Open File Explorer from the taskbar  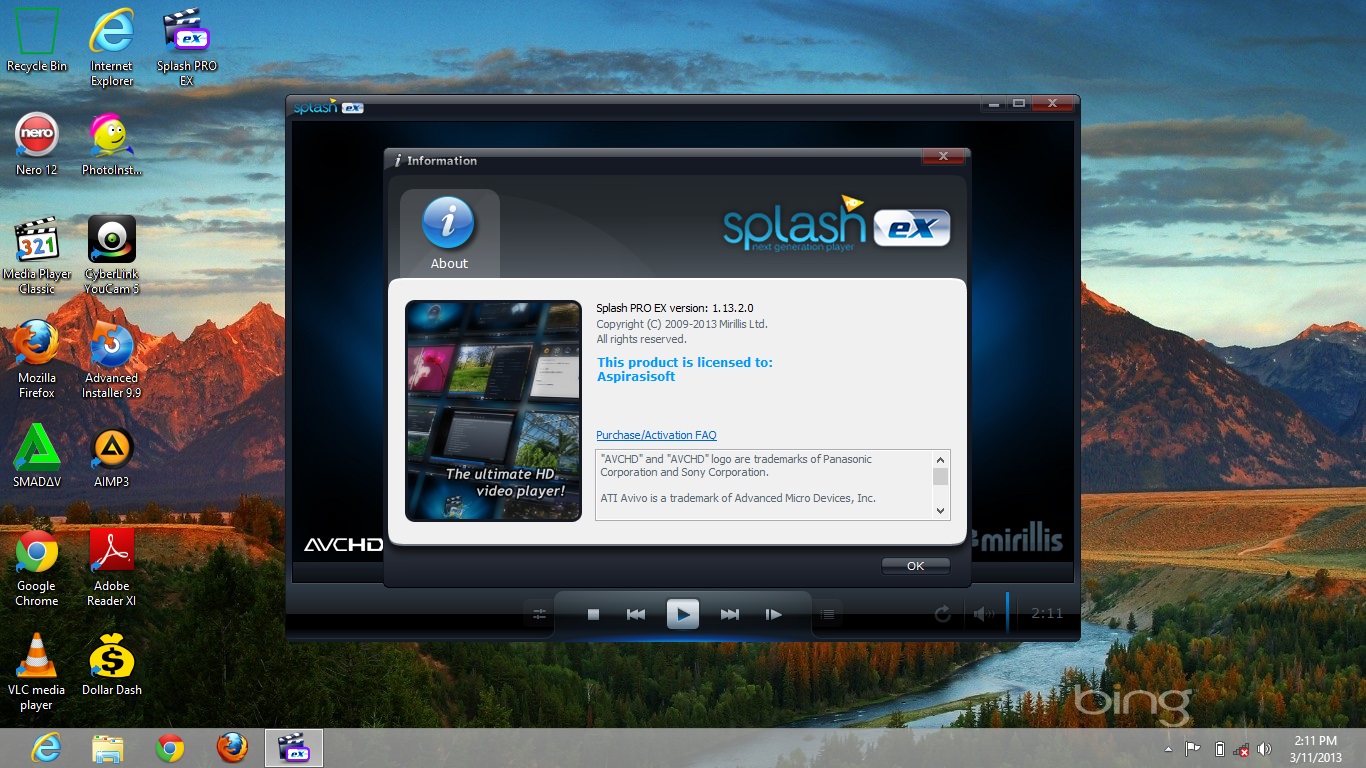108,748
